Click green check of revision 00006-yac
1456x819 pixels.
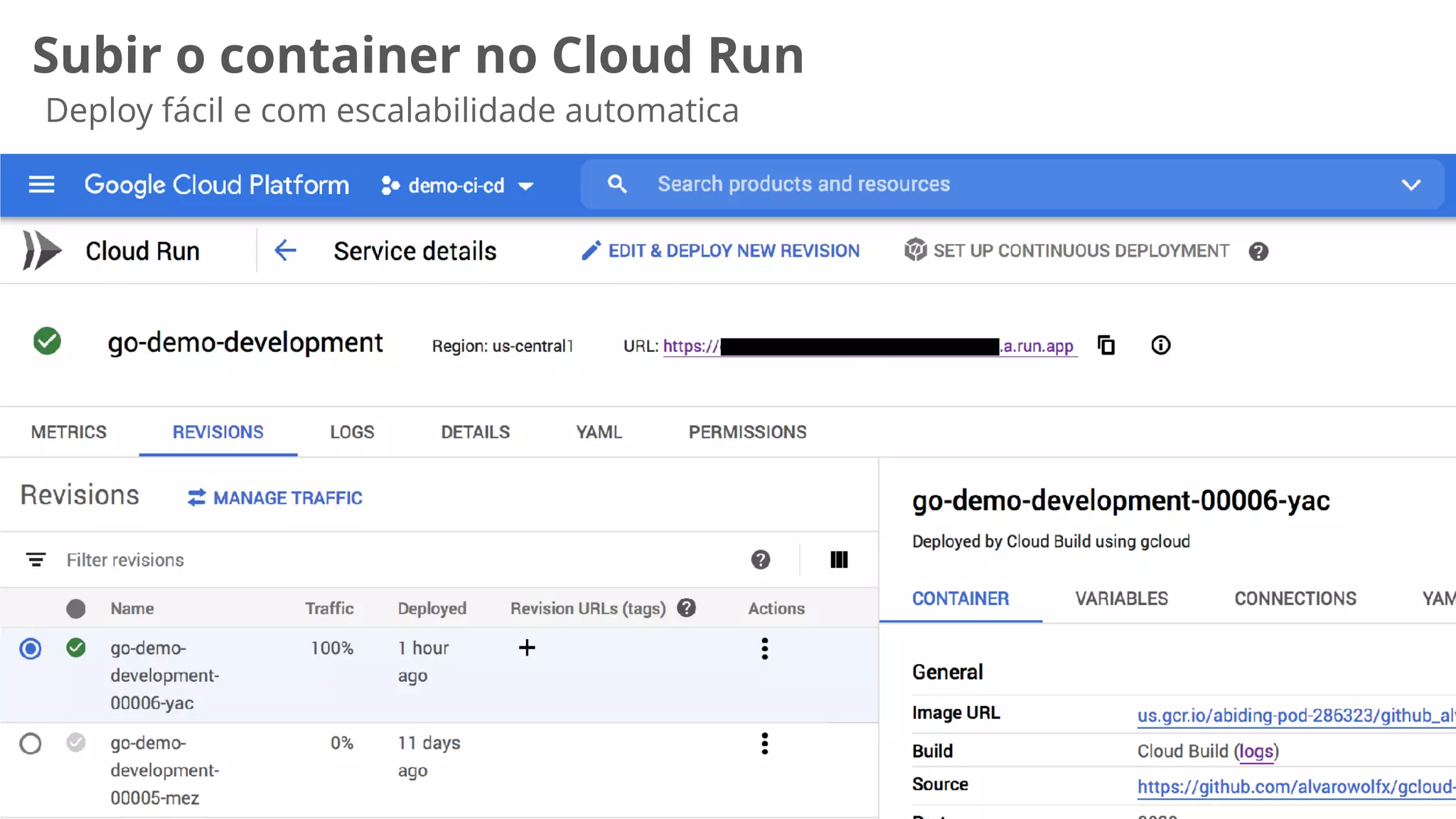point(76,648)
